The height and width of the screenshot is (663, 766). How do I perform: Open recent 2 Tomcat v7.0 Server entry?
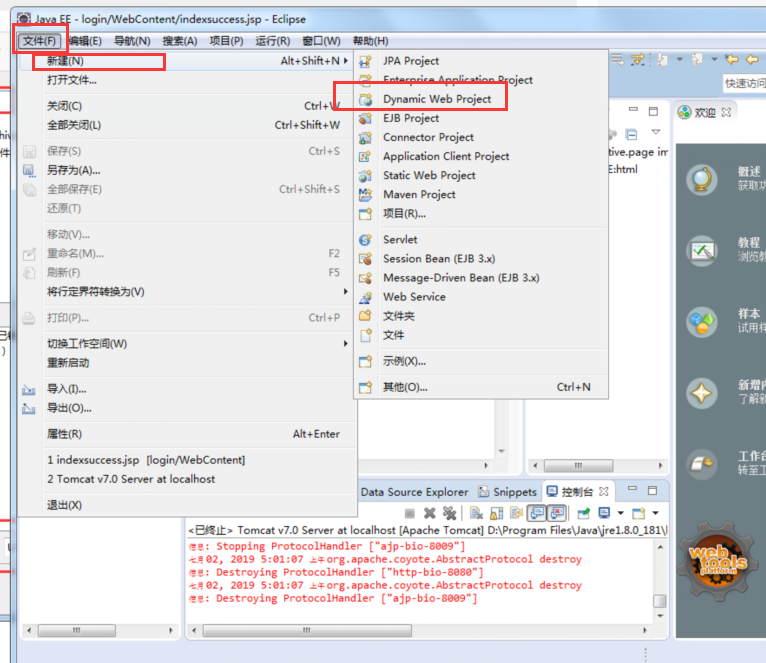[x=187, y=479]
